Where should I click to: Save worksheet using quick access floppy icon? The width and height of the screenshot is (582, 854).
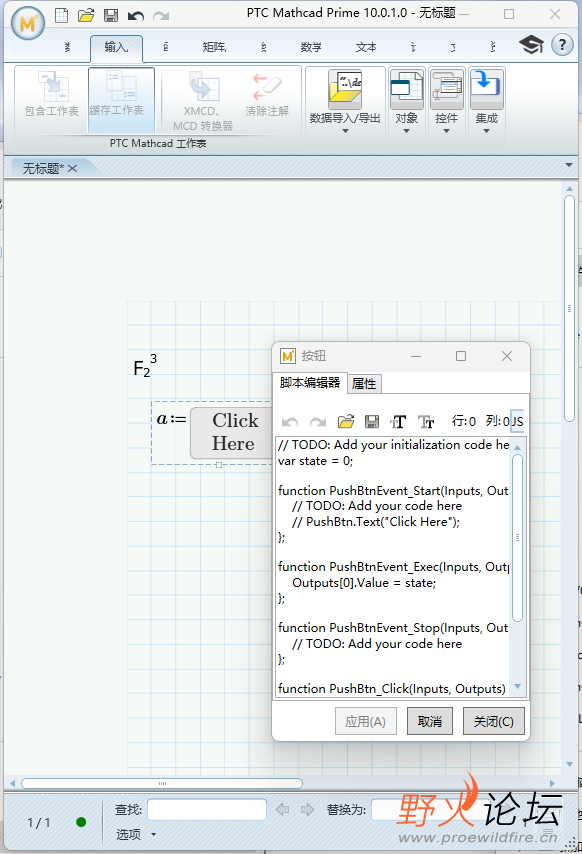point(111,15)
